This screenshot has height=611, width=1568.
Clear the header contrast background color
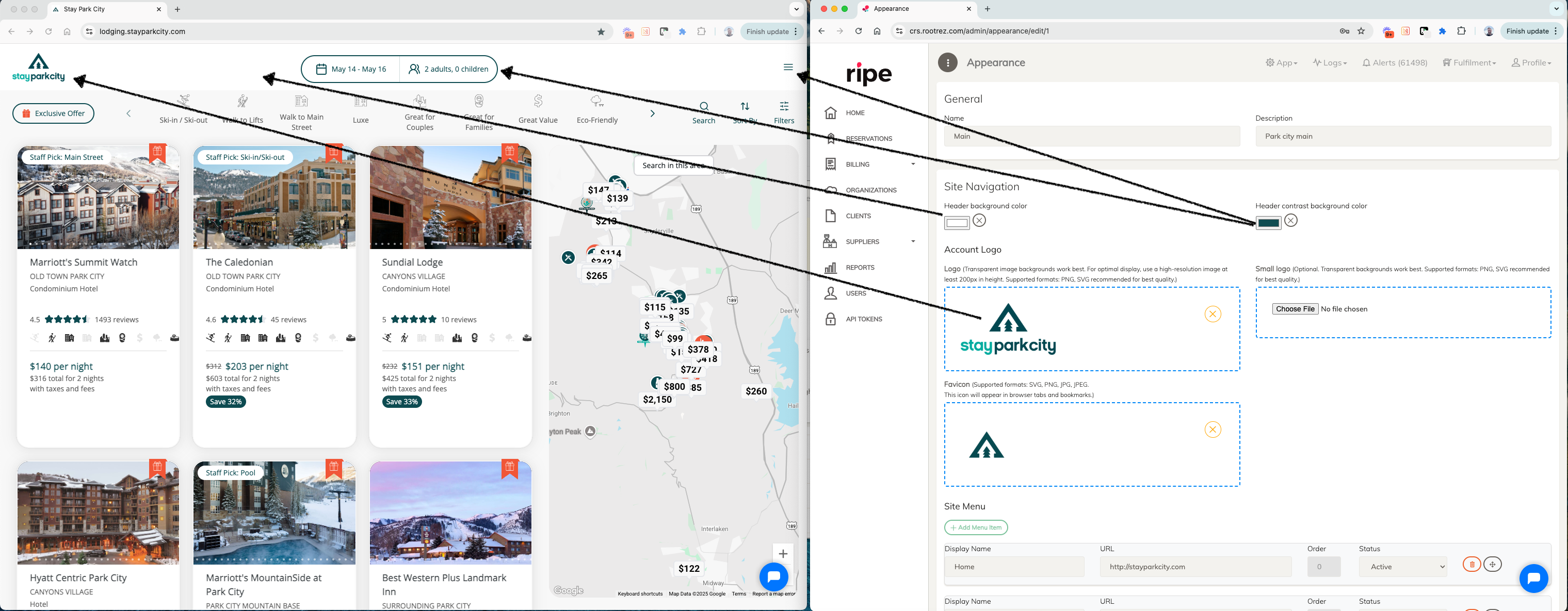pos(1290,221)
